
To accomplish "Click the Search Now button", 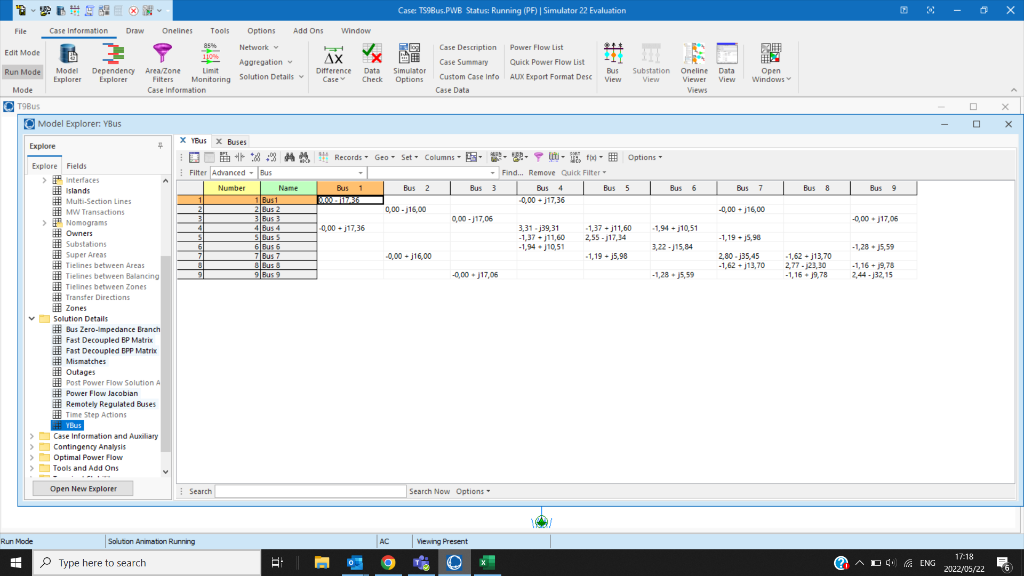I will 429,492.
